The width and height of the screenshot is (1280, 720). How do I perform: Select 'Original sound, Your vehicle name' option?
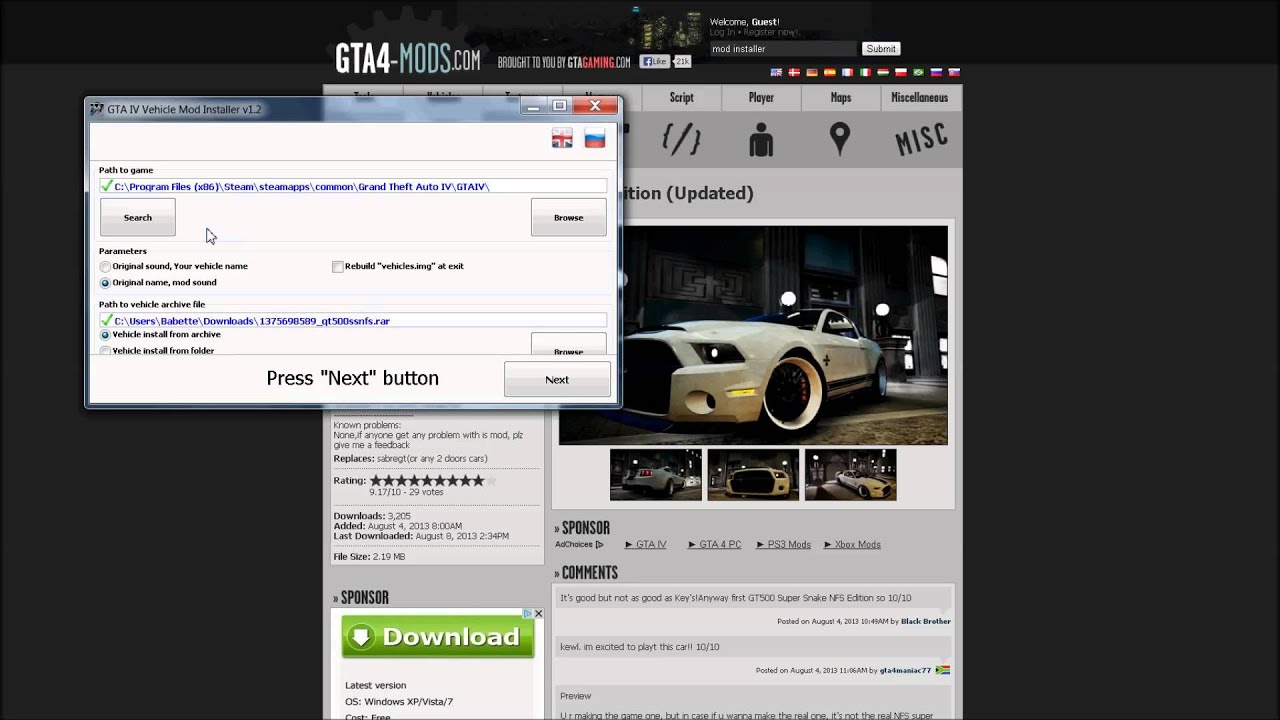click(x=105, y=267)
